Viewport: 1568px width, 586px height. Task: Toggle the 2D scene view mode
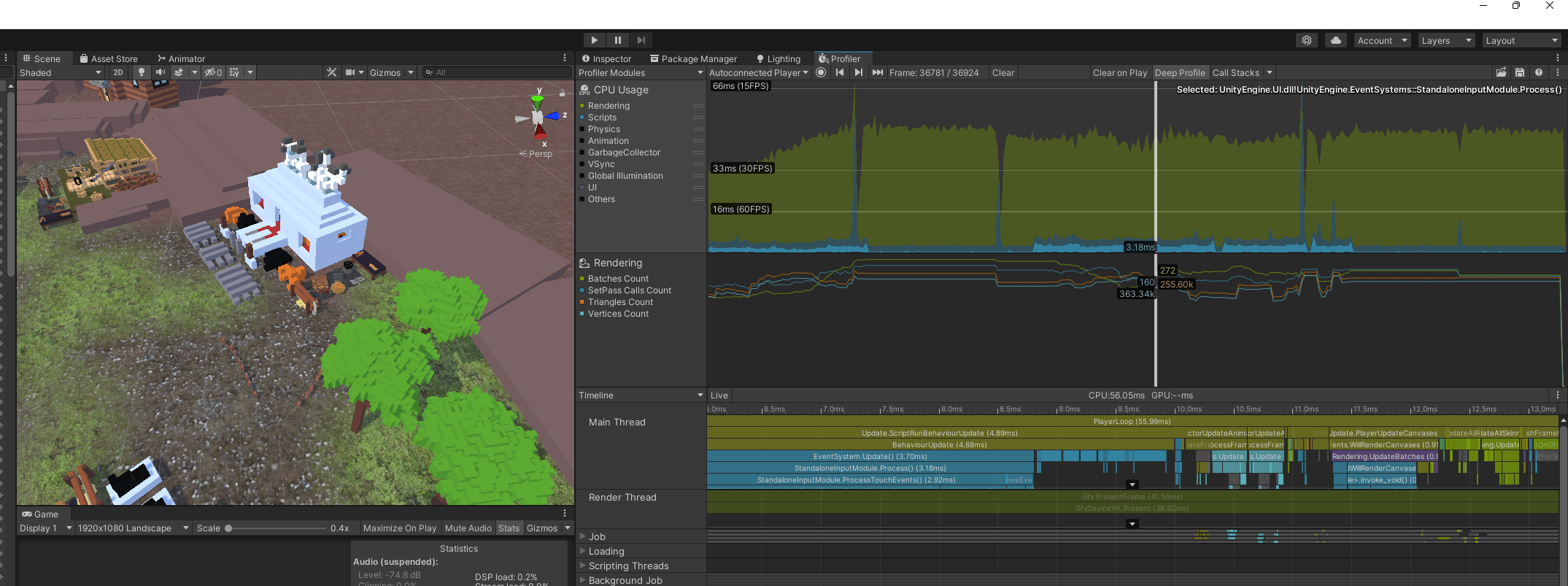(118, 72)
